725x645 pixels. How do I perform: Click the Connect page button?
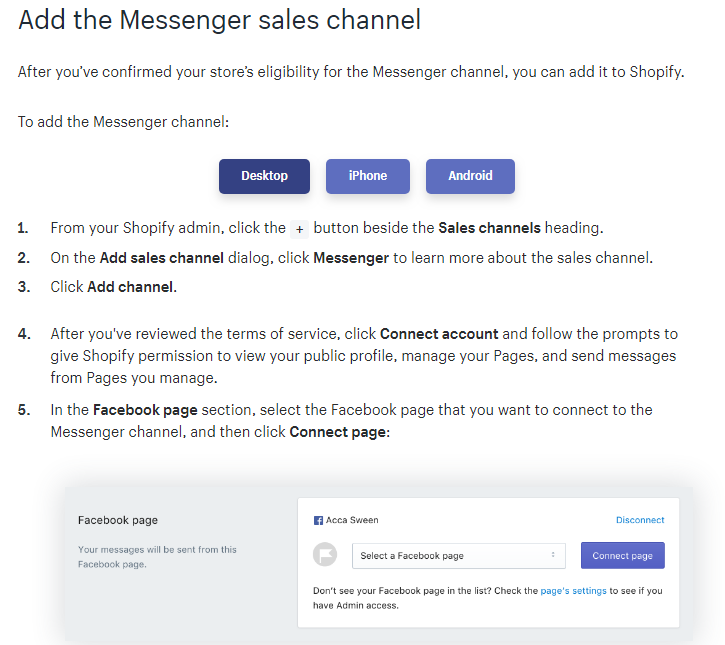(622, 555)
